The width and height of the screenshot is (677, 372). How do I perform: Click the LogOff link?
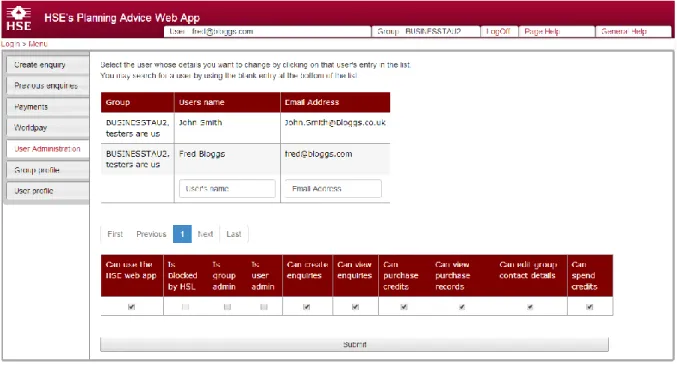[499, 32]
